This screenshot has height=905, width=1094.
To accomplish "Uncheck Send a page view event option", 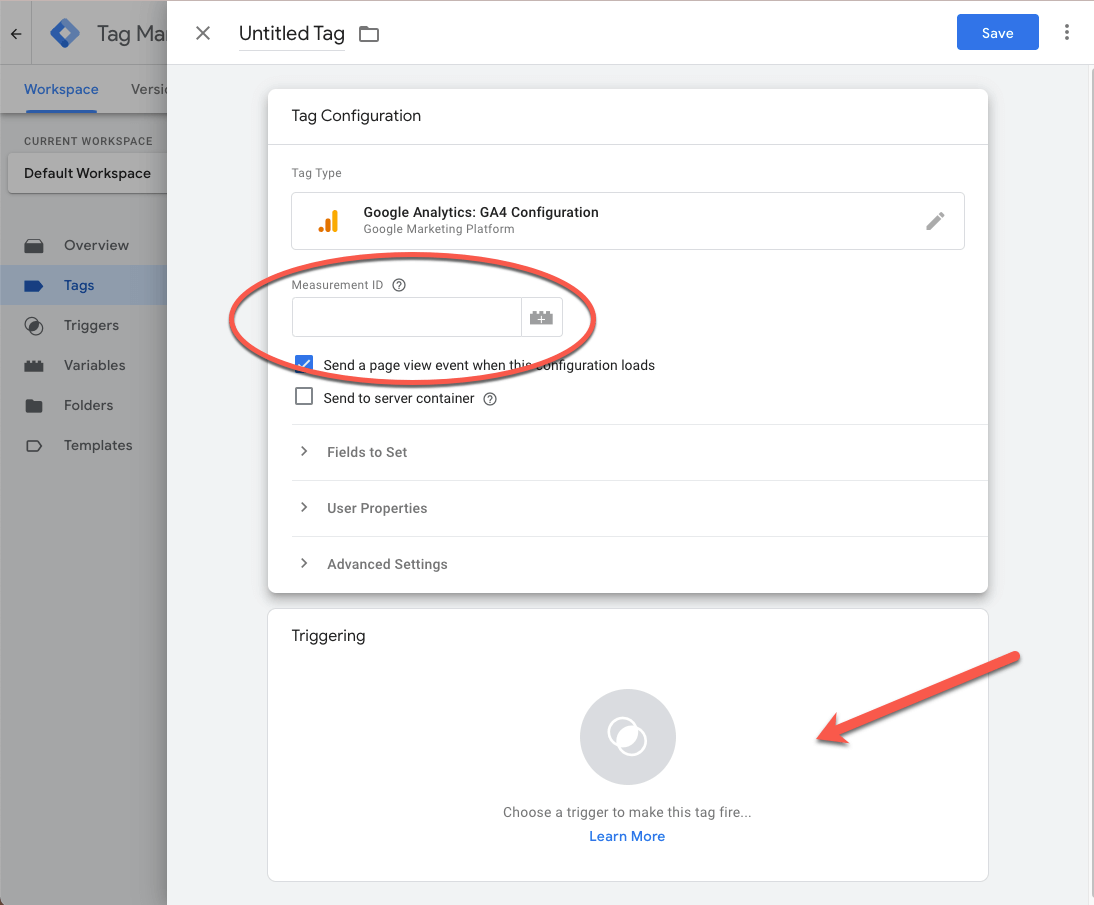I will point(303,364).
